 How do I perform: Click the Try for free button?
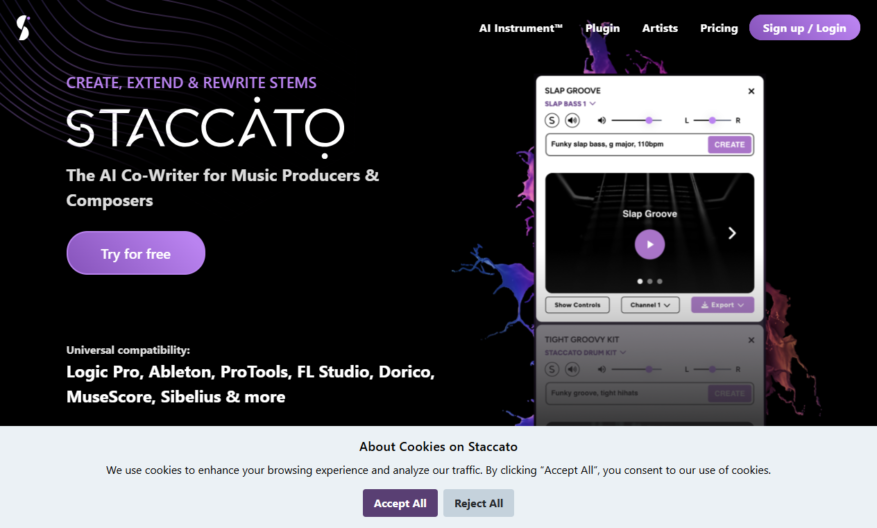click(136, 253)
